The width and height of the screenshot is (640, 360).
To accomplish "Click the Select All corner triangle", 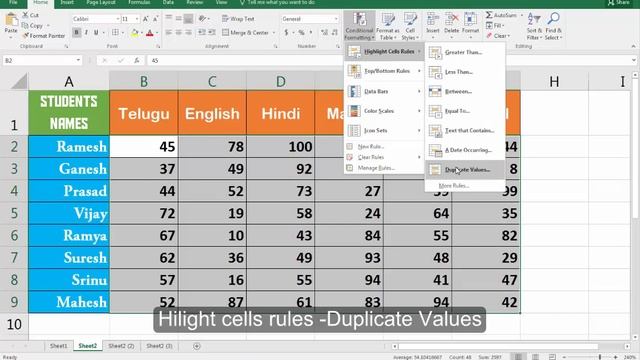I will click(19, 81).
